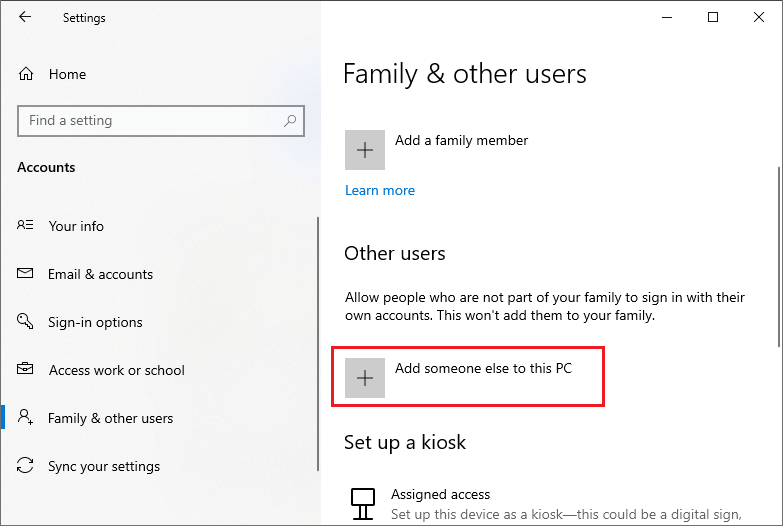Click the back arrow in Settings

point(25,17)
